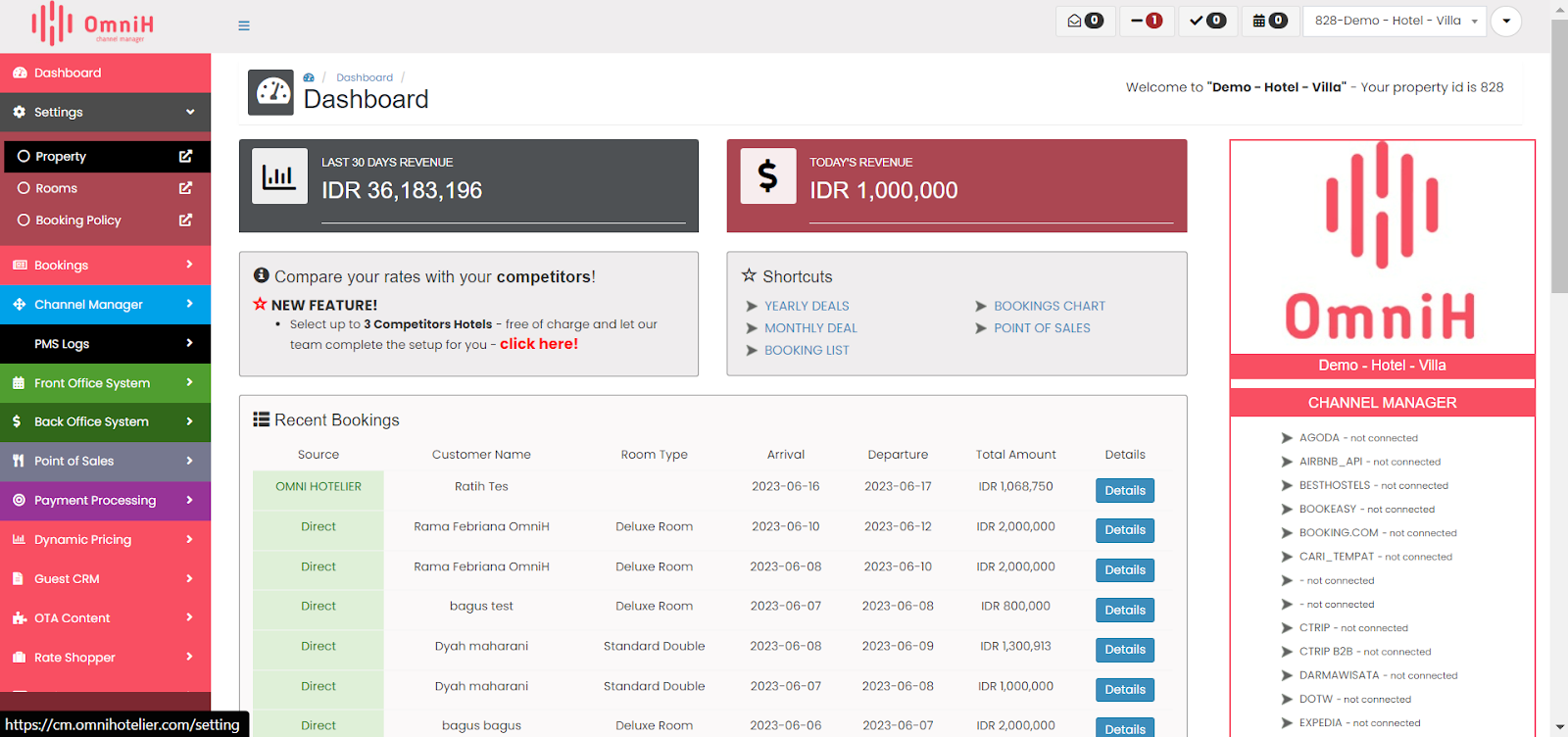Select the DARMAWISATA channel entry
Viewport: 1568px width, 737px height.
click(x=1379, y=675)
